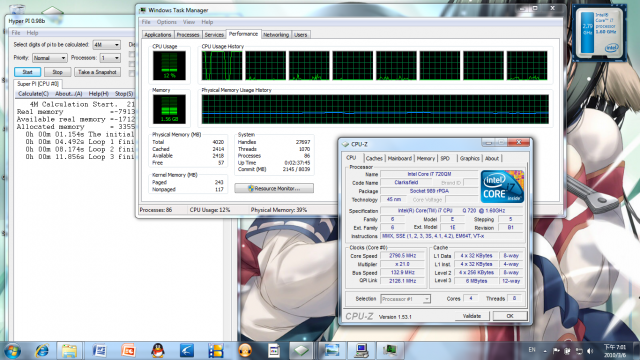
Task: Open Hyper PI Help menu
Action: [32, 33]
